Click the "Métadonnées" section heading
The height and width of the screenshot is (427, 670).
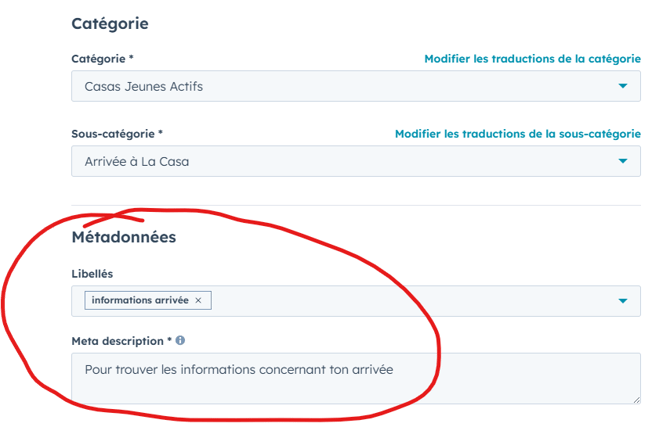(x=124, y=237)
